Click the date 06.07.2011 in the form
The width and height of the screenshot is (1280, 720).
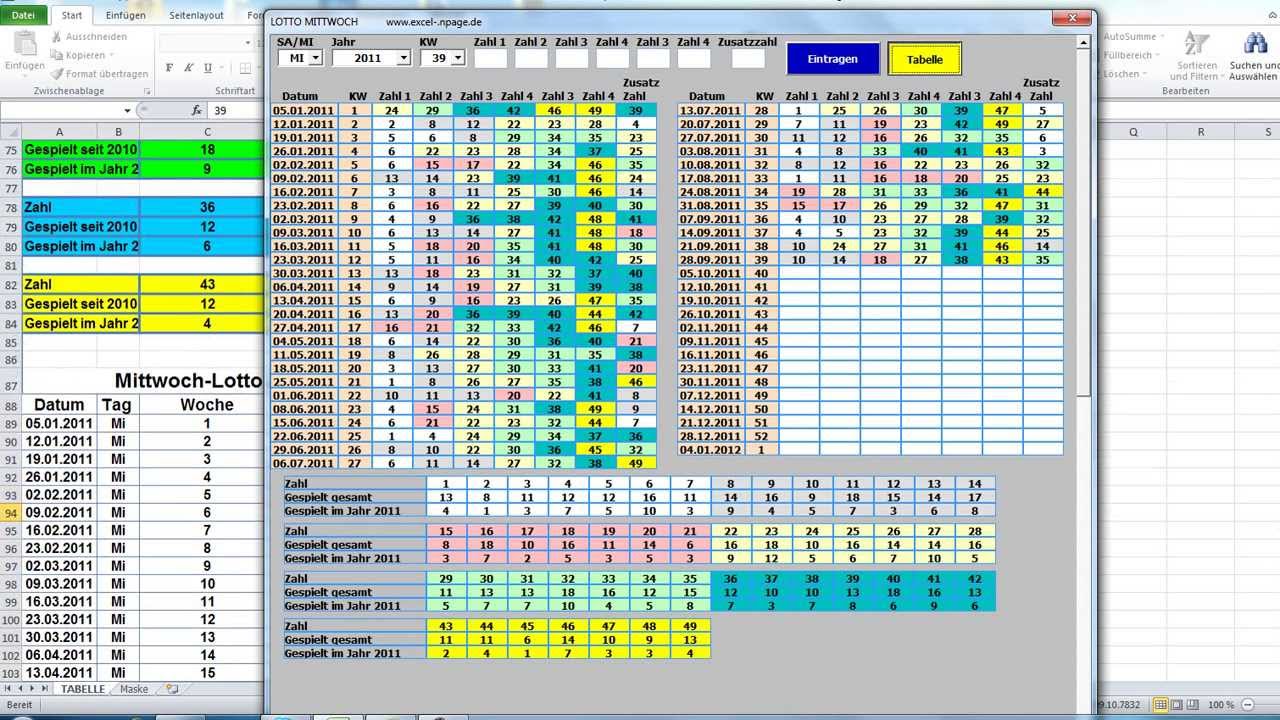pos(305,463)
